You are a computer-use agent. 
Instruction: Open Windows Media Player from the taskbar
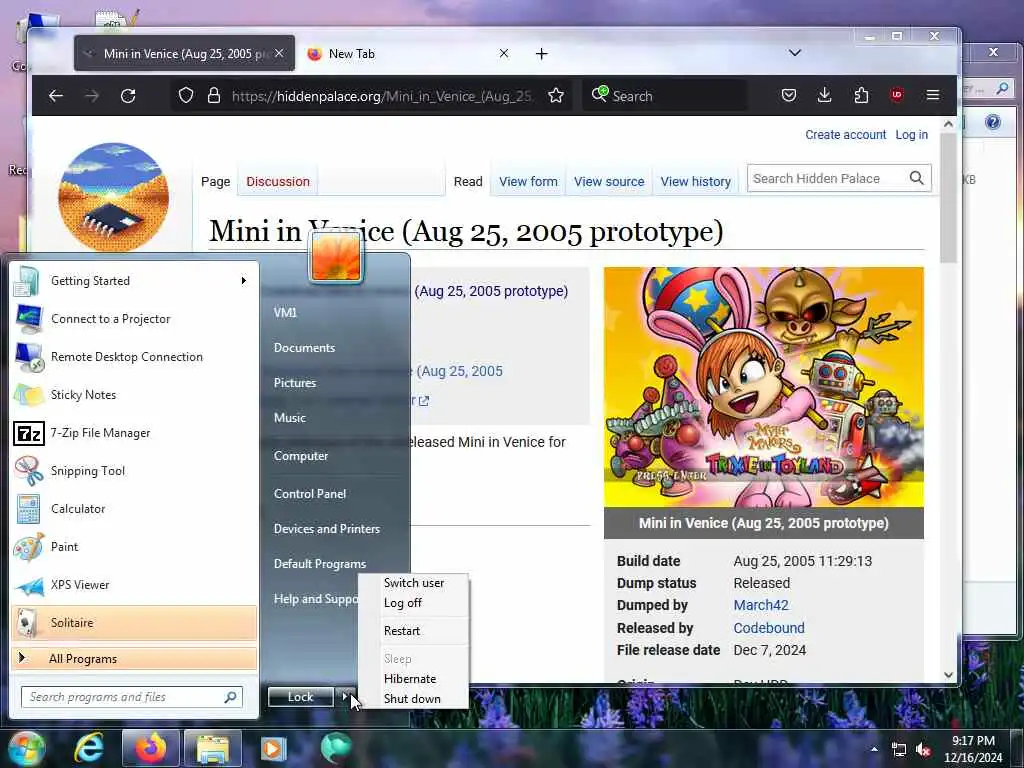coord(274,748)
